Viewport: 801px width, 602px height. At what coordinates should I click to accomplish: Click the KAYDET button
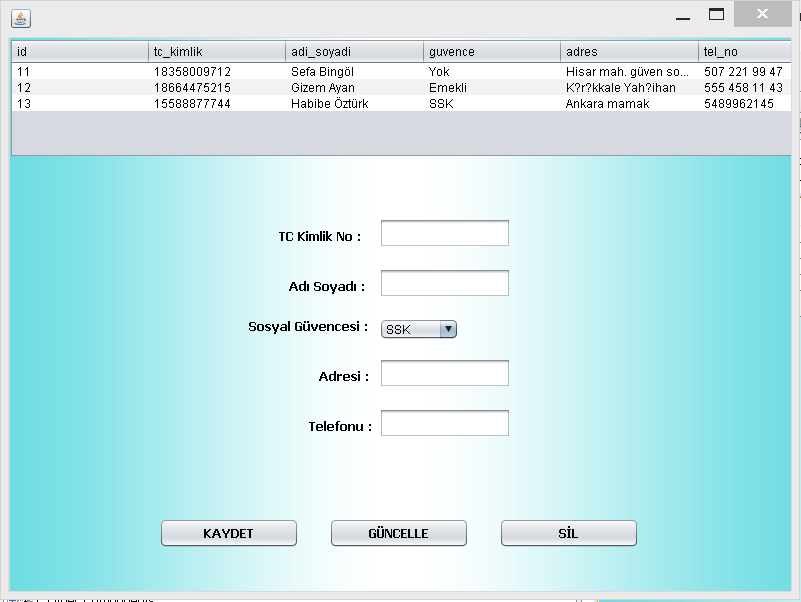pyautogui.click(x=228, y=533)
